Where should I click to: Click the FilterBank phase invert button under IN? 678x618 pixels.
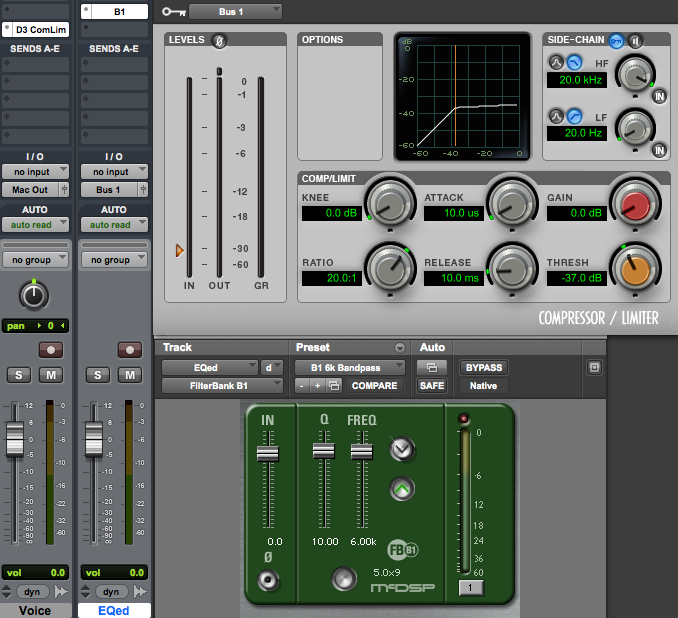coord(267,579)
